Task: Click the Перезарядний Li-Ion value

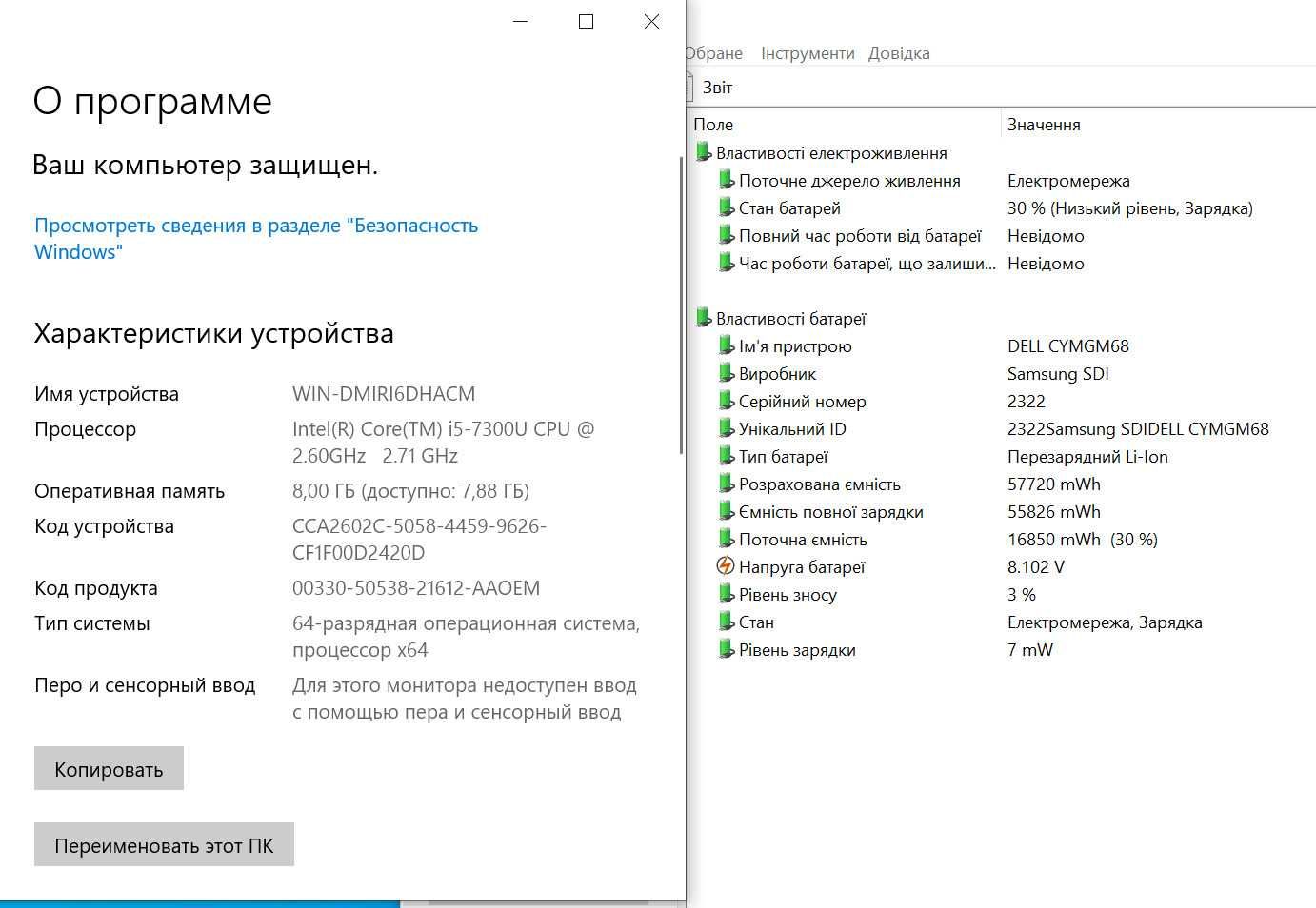Action: click(1087, 456)
